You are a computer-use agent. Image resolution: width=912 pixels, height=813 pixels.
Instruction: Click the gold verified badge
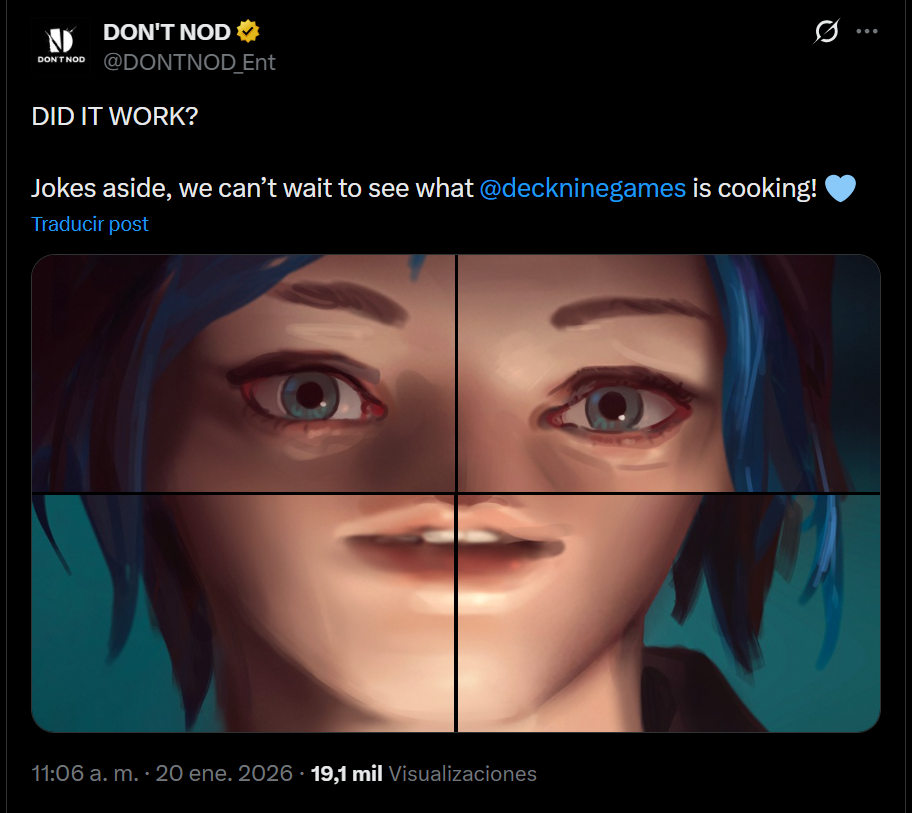248,31
